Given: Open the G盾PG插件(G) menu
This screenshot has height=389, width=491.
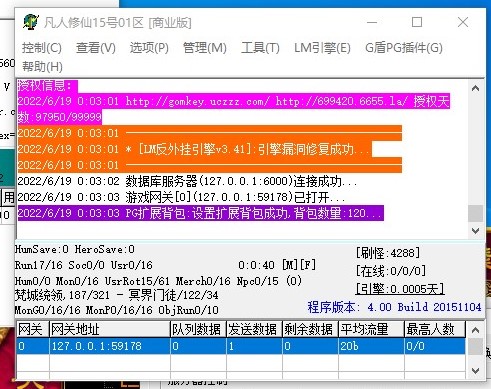Looking at the screenshot, I should 404,48.
